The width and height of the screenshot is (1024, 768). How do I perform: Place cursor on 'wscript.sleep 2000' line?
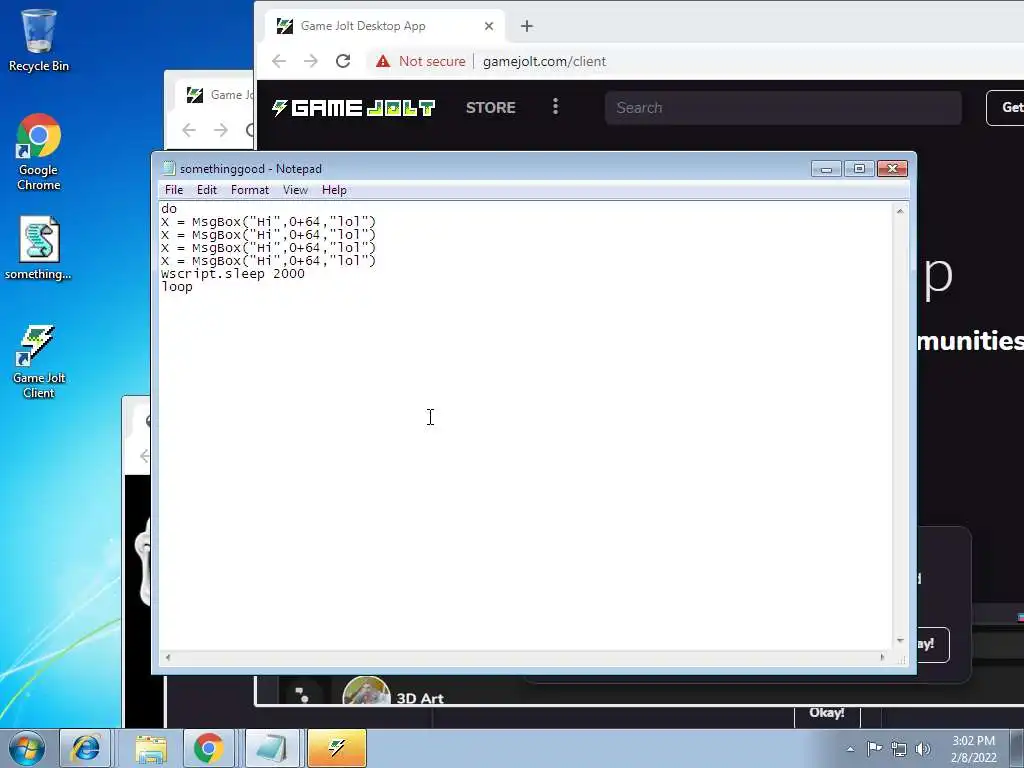coord(232,274)
